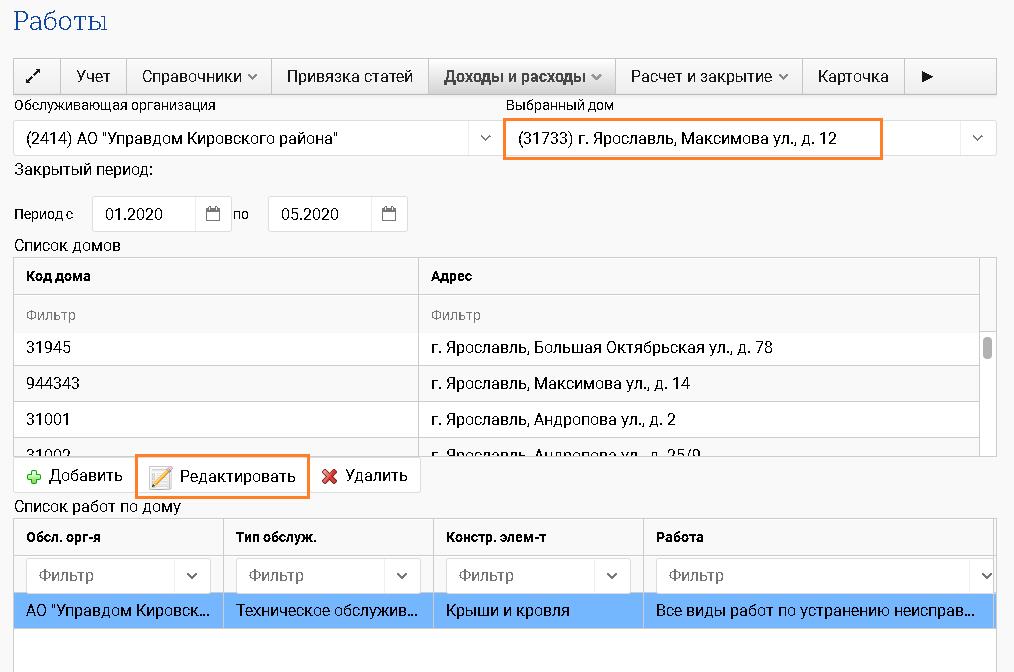
Task: Switch to the Привязка статей tab
Action: click(x=349, y=76)
